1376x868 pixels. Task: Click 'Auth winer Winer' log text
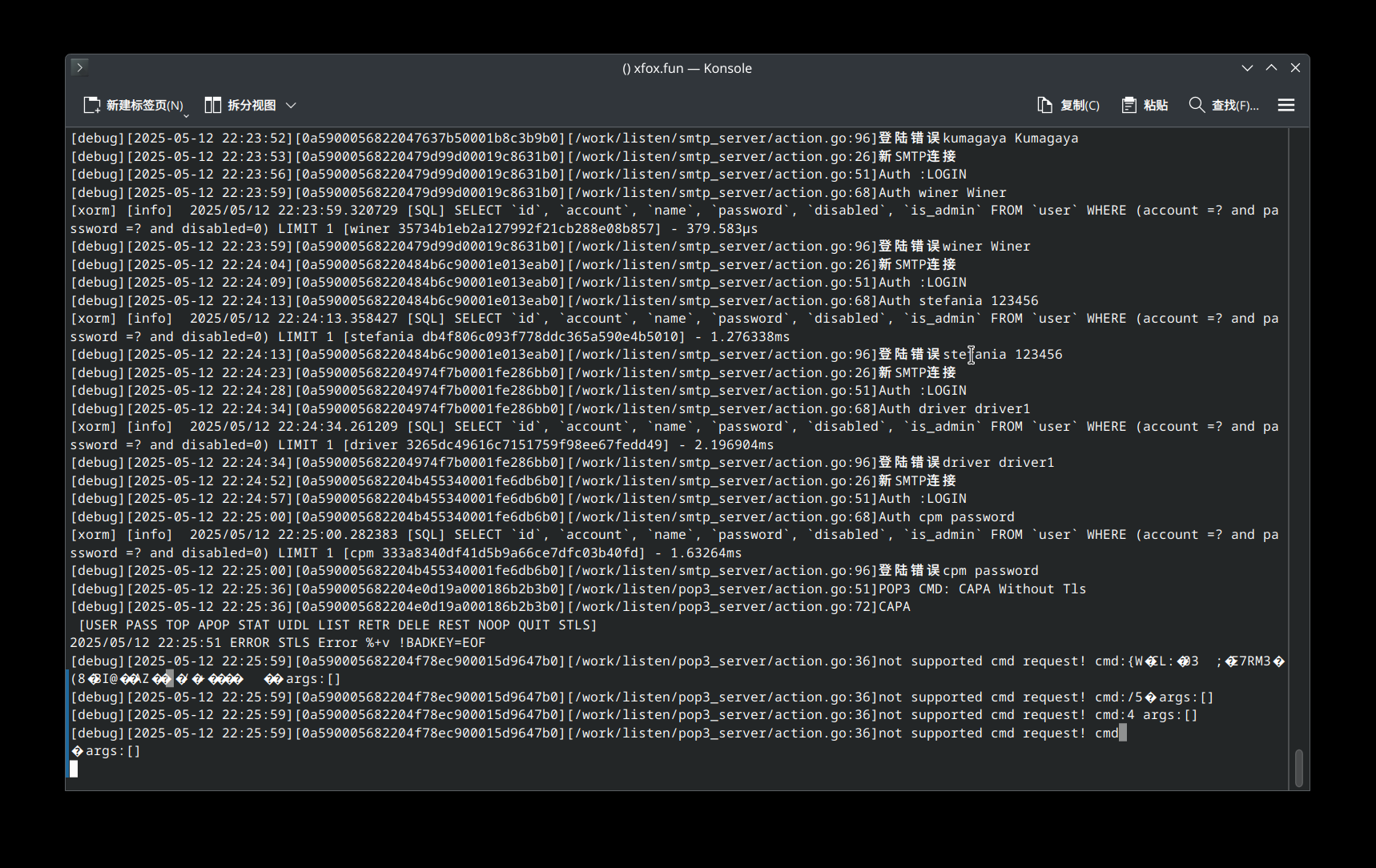[x=943, y=192]
